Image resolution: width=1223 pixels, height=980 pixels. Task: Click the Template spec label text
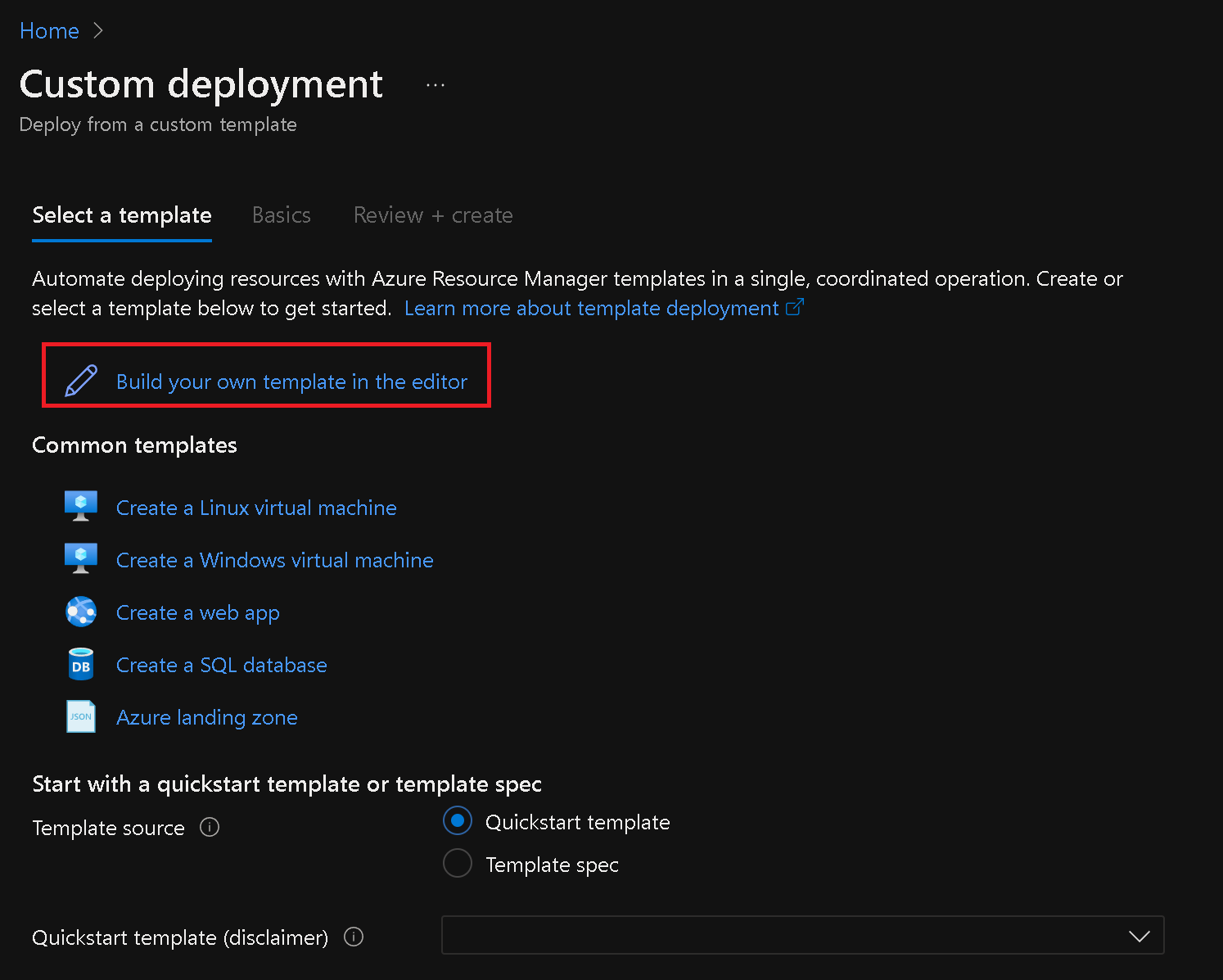(552, 865)
